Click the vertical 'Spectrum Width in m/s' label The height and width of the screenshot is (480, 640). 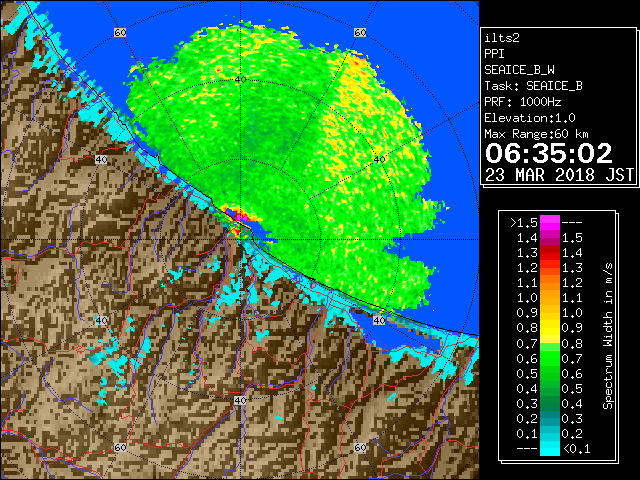pyautogui.click(x=608, y=336)
